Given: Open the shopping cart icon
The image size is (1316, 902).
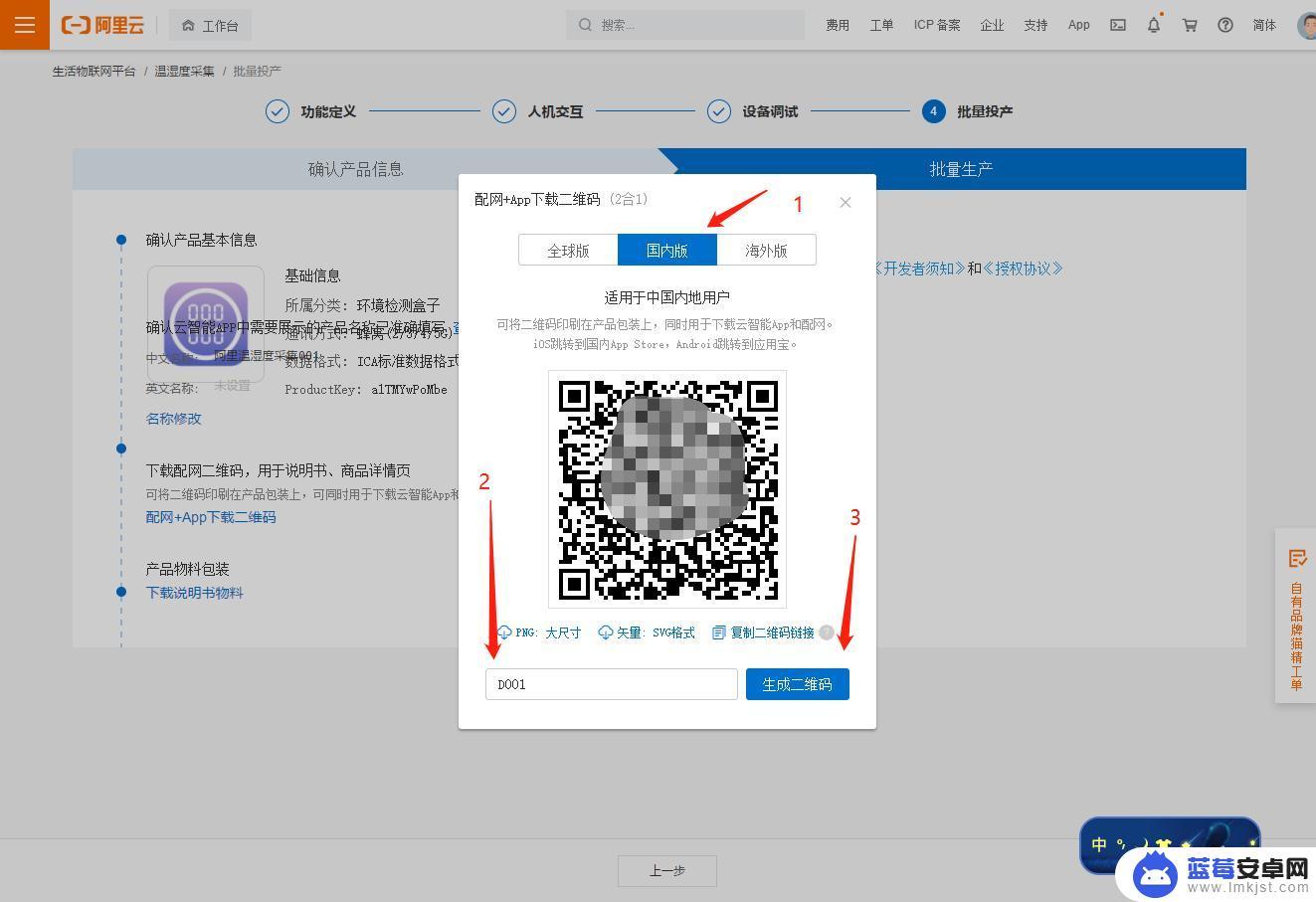Looking at the screenshot, I should pos(1190,25).
